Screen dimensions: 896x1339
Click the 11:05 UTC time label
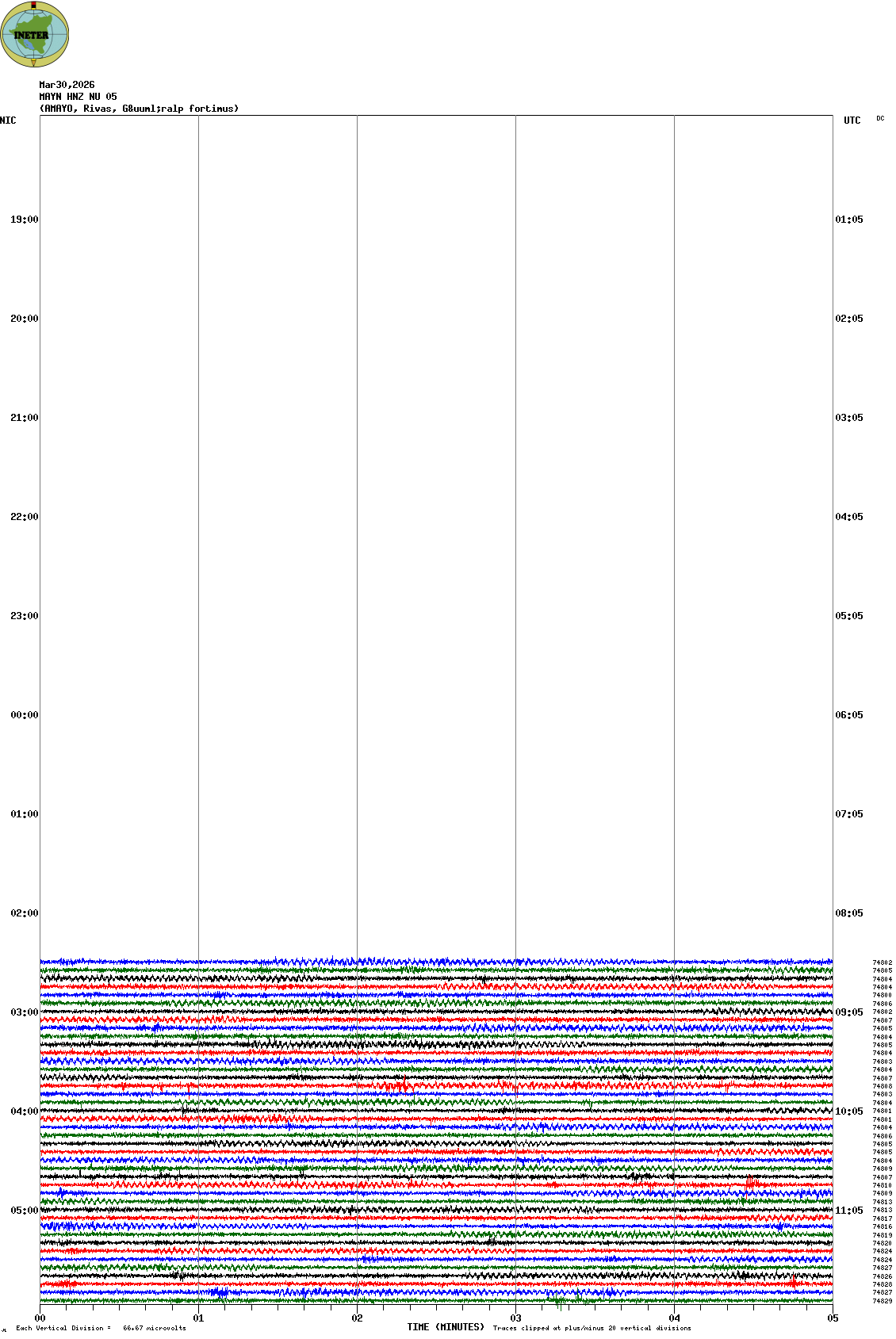coord(849,1211)
